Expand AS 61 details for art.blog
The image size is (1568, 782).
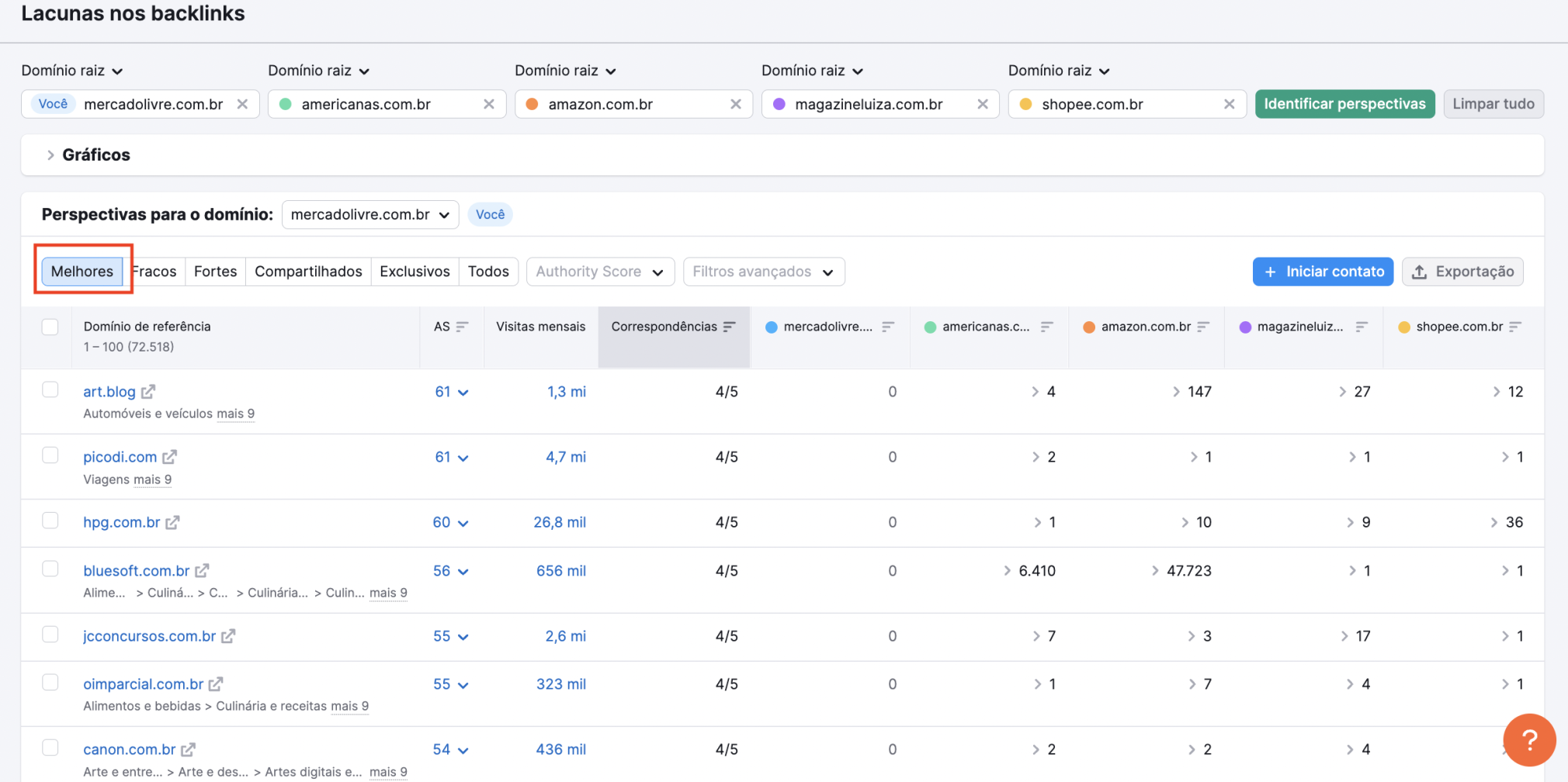452,392
